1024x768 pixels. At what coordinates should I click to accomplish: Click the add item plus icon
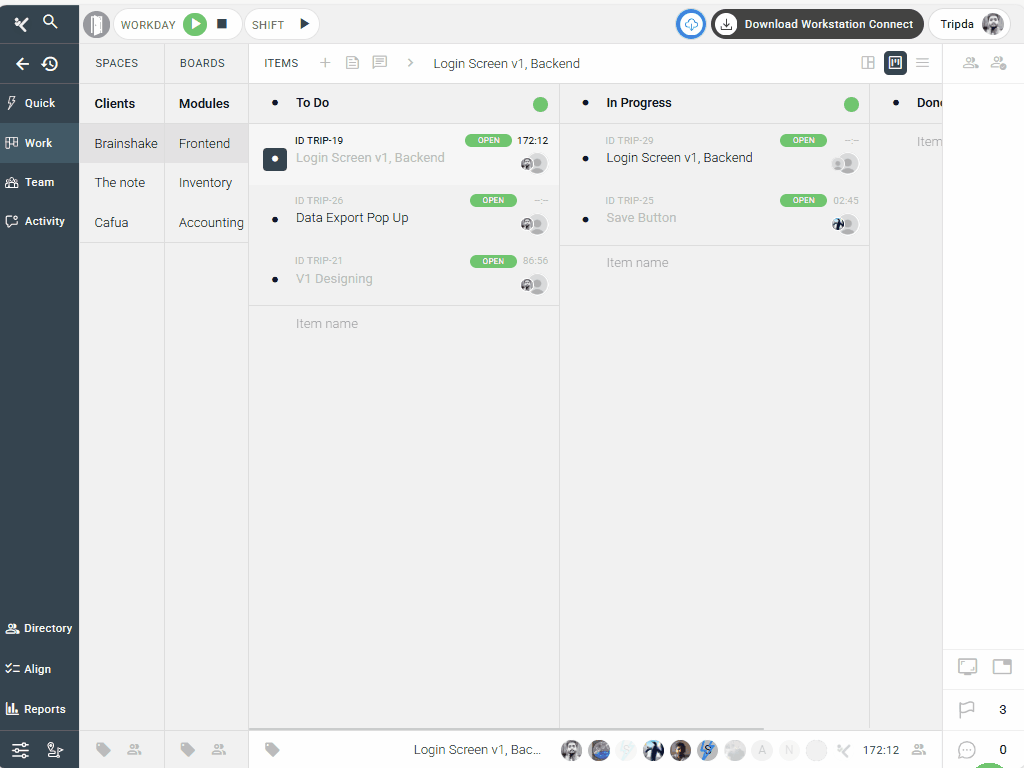pos(325,63)
